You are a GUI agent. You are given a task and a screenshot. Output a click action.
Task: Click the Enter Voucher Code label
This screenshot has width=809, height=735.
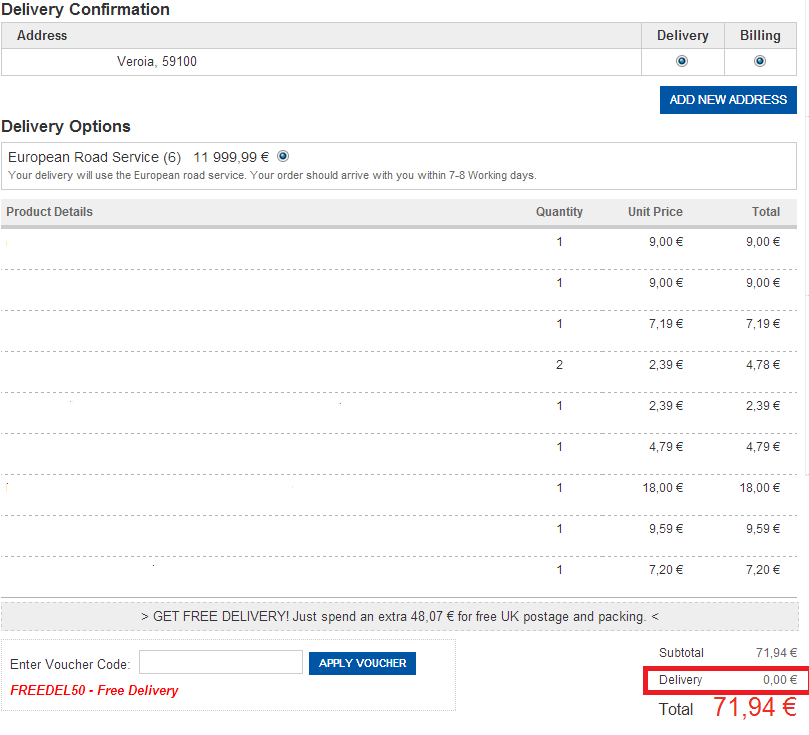click(70, 664)
